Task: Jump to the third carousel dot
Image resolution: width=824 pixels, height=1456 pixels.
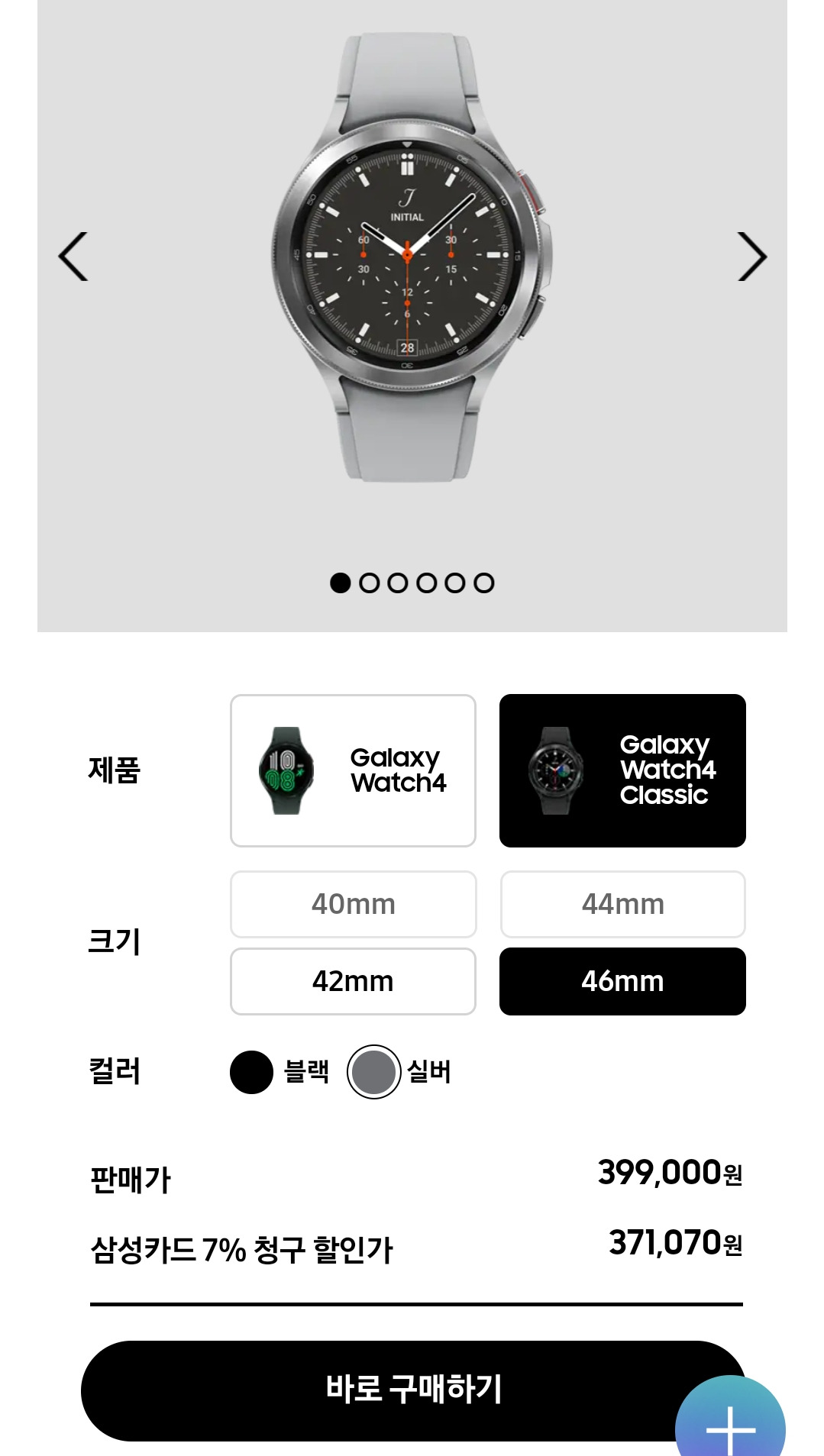Action: 398,583
